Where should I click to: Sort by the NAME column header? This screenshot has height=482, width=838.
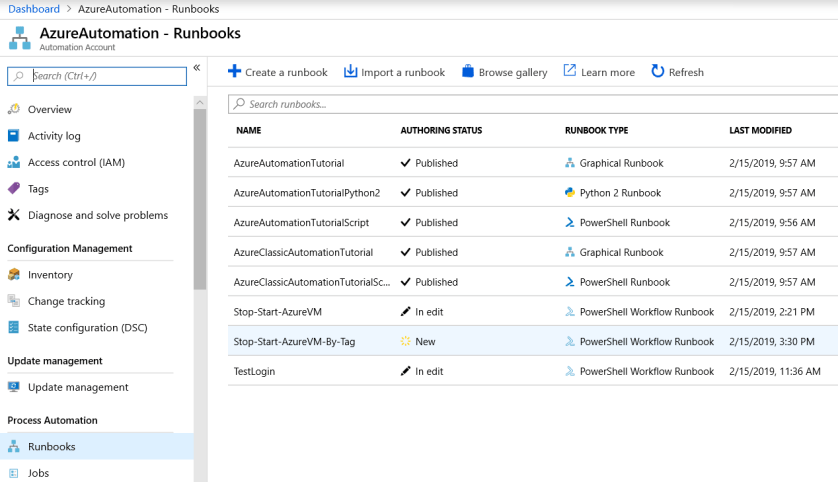point(249,131)
